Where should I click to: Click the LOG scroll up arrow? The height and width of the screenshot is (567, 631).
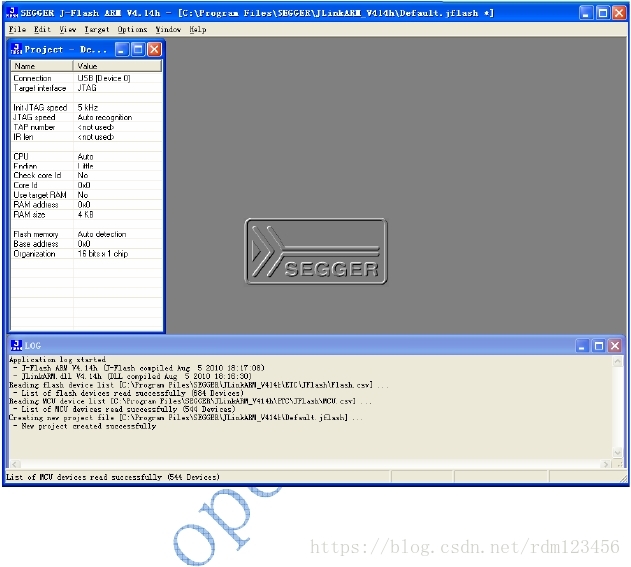618,361
